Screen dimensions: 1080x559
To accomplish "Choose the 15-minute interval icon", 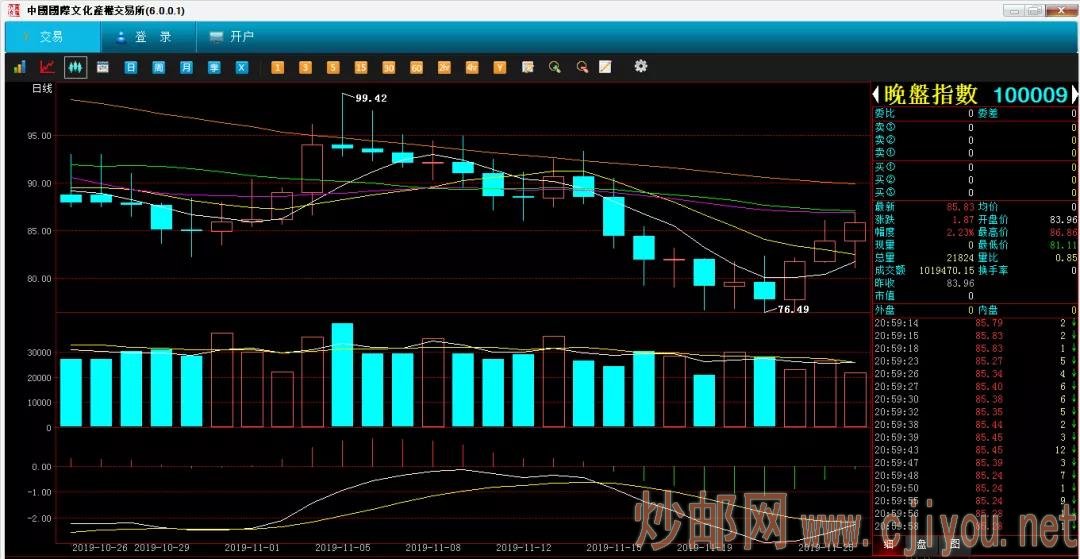I will tap(361, 67).
